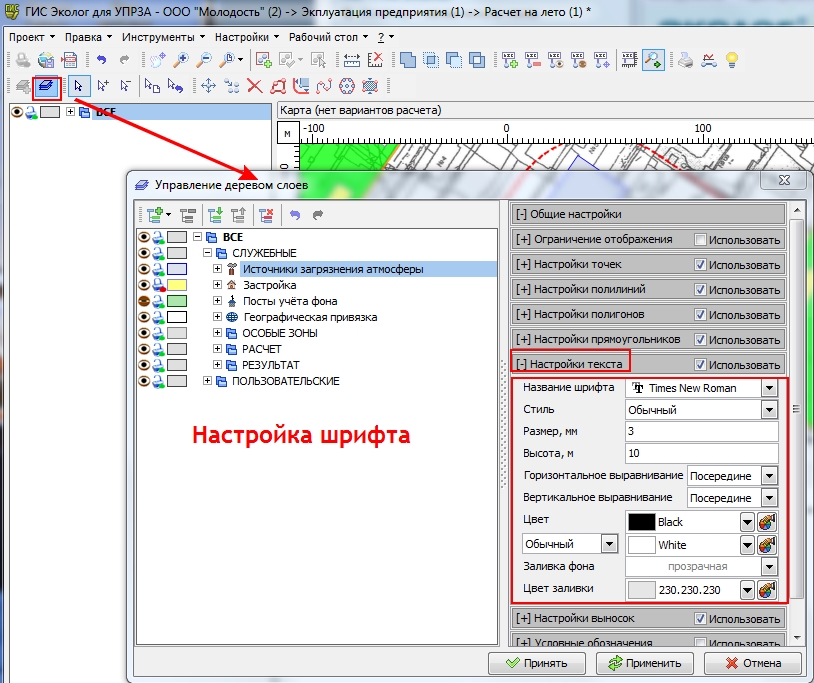Open the layer tree management icon
The height and width of the screenshot is (683, 814).
coord(46,86)
